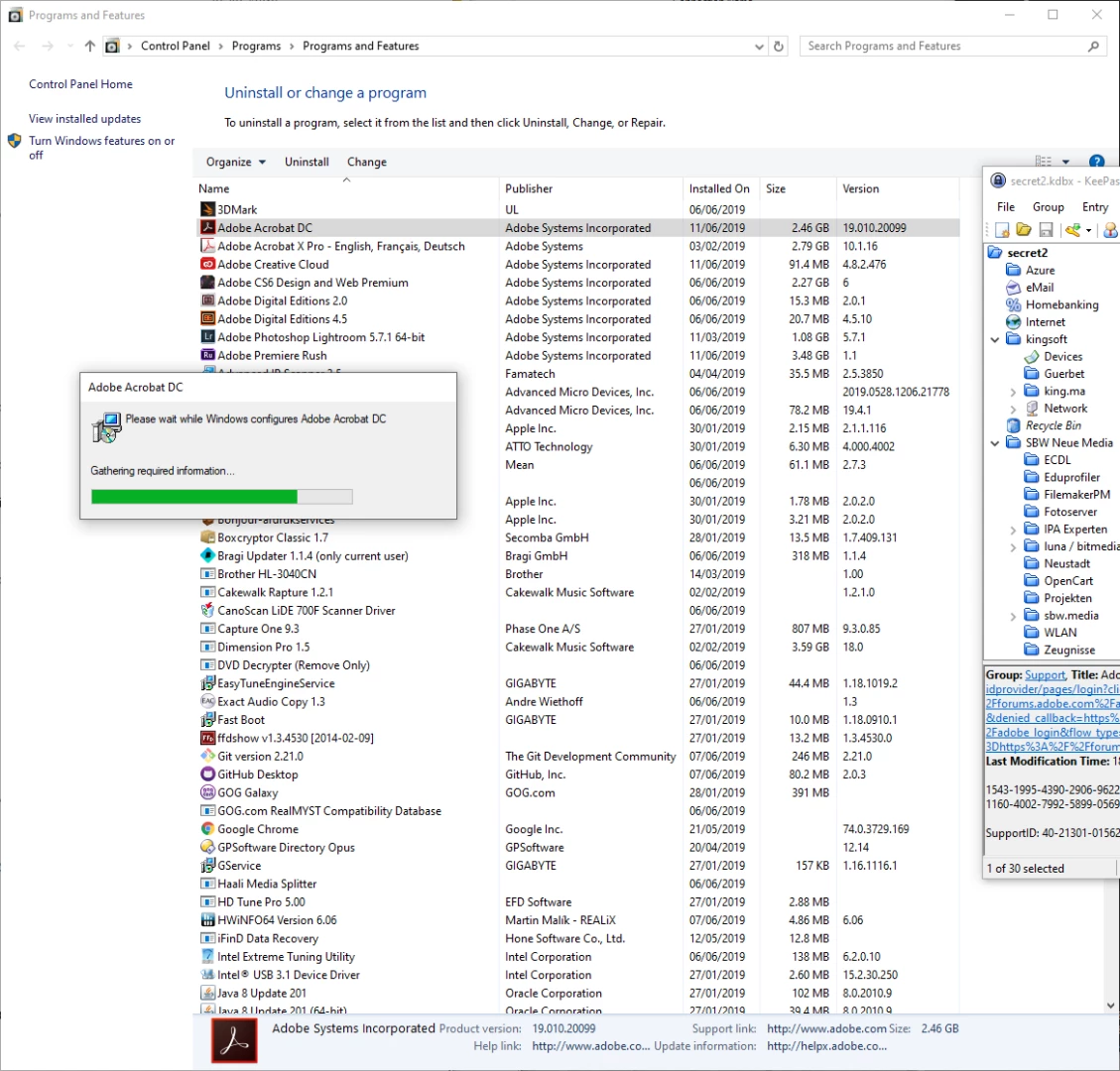Click the blue Help question mark icon
Viewport: 1120px width, 1071px height.
click(x=1096, y=162)
